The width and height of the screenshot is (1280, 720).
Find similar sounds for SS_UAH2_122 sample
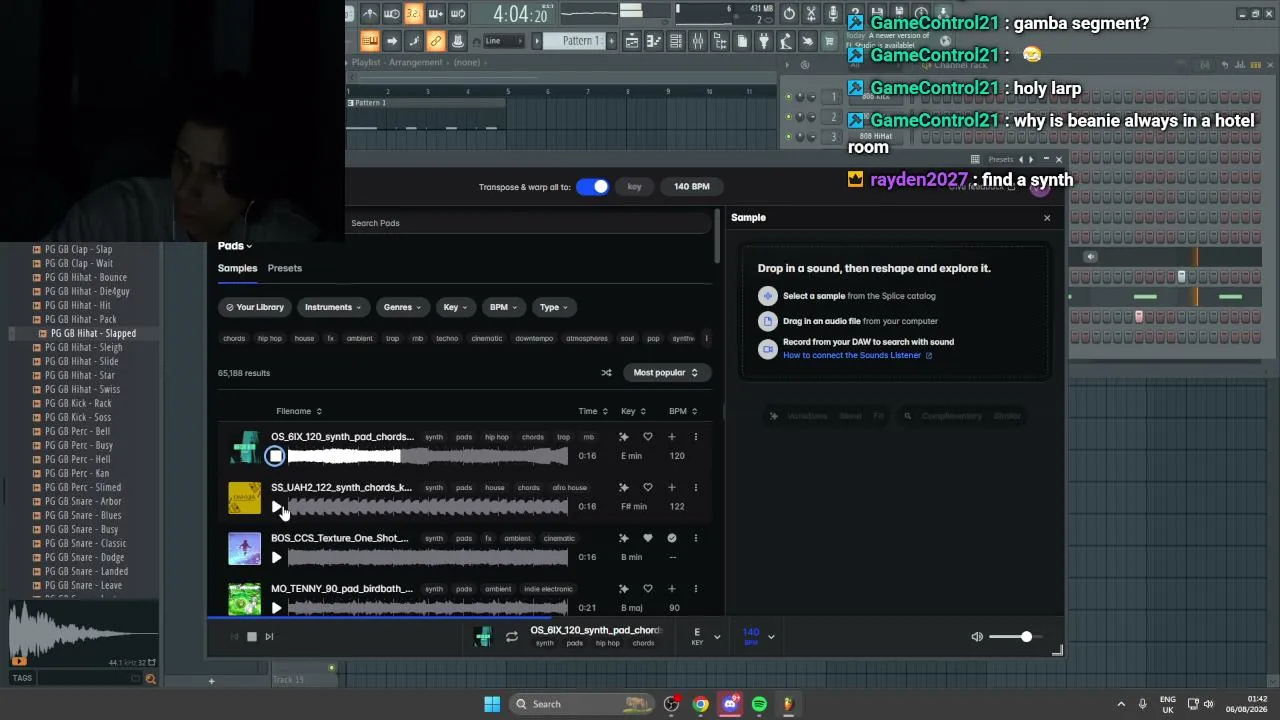pyautogui.click(x=624, y=488)
